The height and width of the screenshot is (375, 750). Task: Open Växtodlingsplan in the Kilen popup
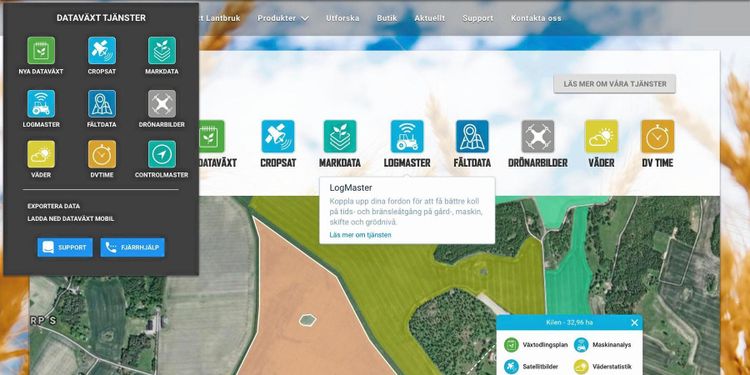(536, 344)
